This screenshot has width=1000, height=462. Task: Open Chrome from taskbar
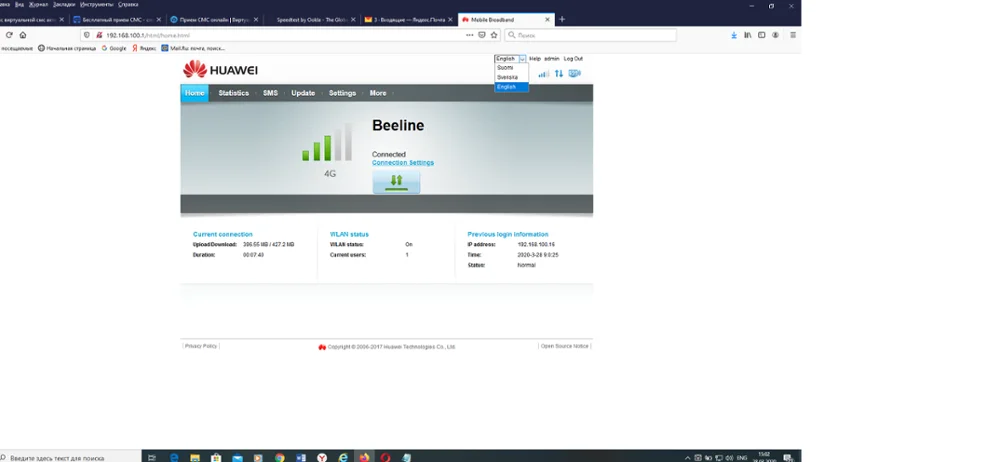point(280,458)
